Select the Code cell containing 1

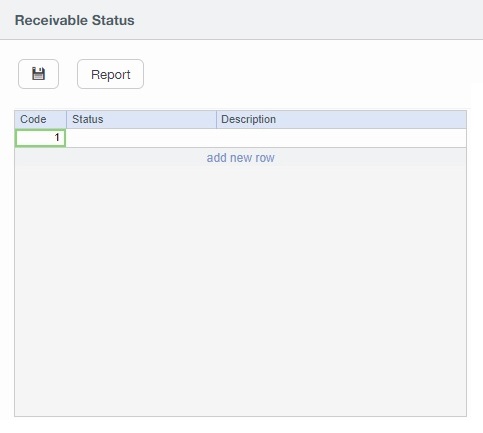click(40, 138)
